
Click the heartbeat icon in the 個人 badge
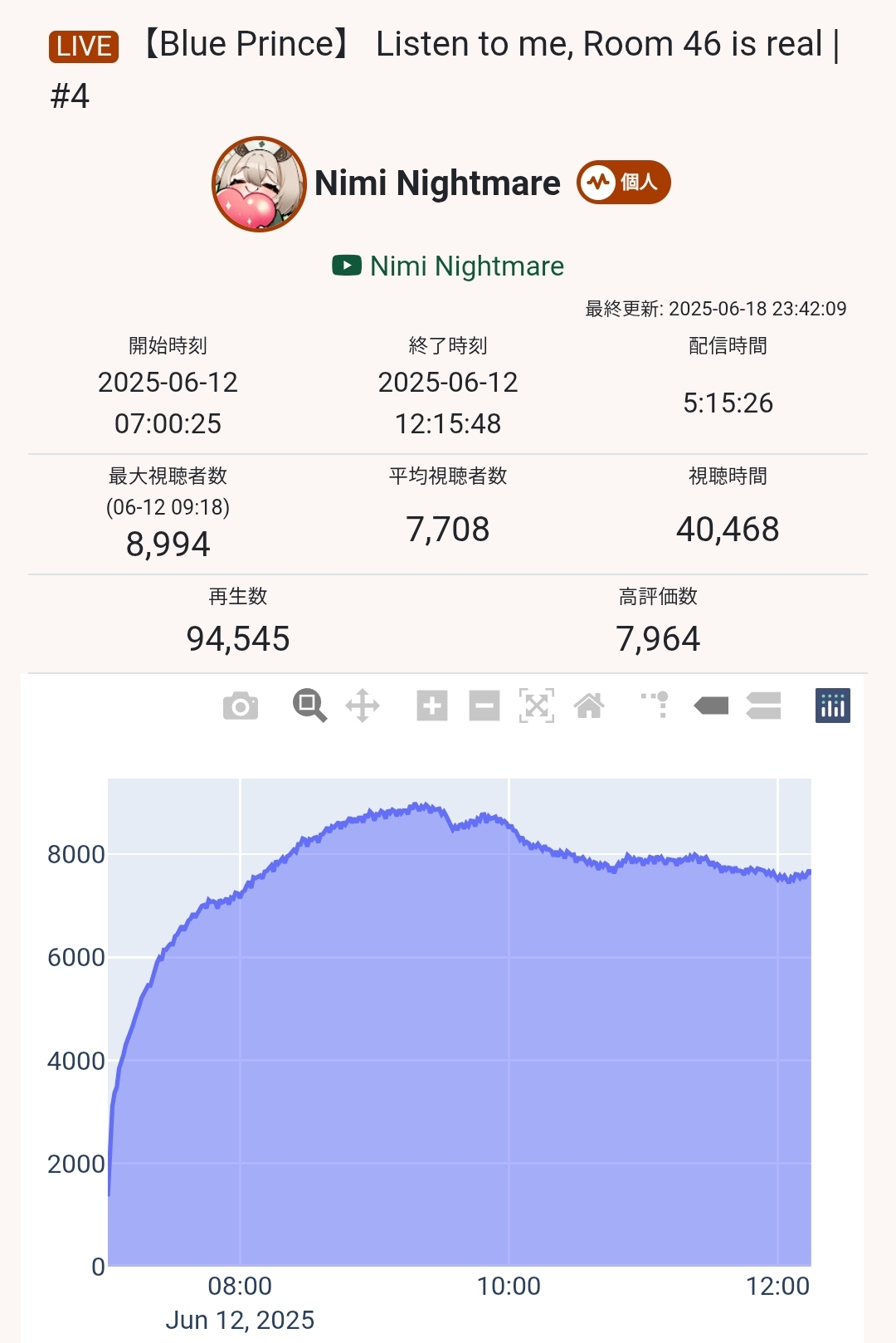click(x=597, y=182)
